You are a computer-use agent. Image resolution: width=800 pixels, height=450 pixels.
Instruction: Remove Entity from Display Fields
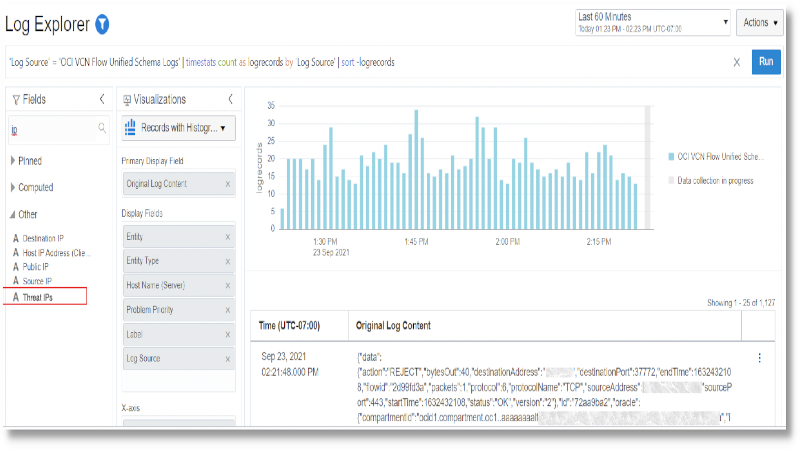click(228, 236)
